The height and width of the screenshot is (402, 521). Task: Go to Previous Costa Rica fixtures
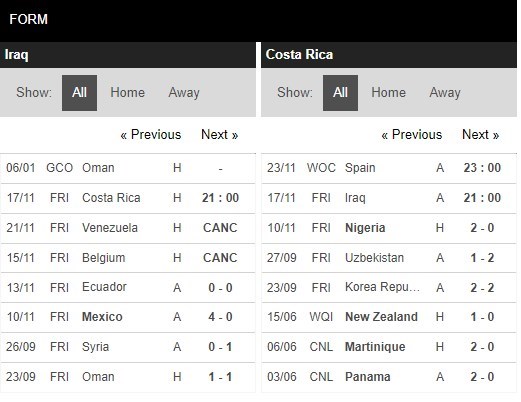pyautogui.click(x=412, y=135)
